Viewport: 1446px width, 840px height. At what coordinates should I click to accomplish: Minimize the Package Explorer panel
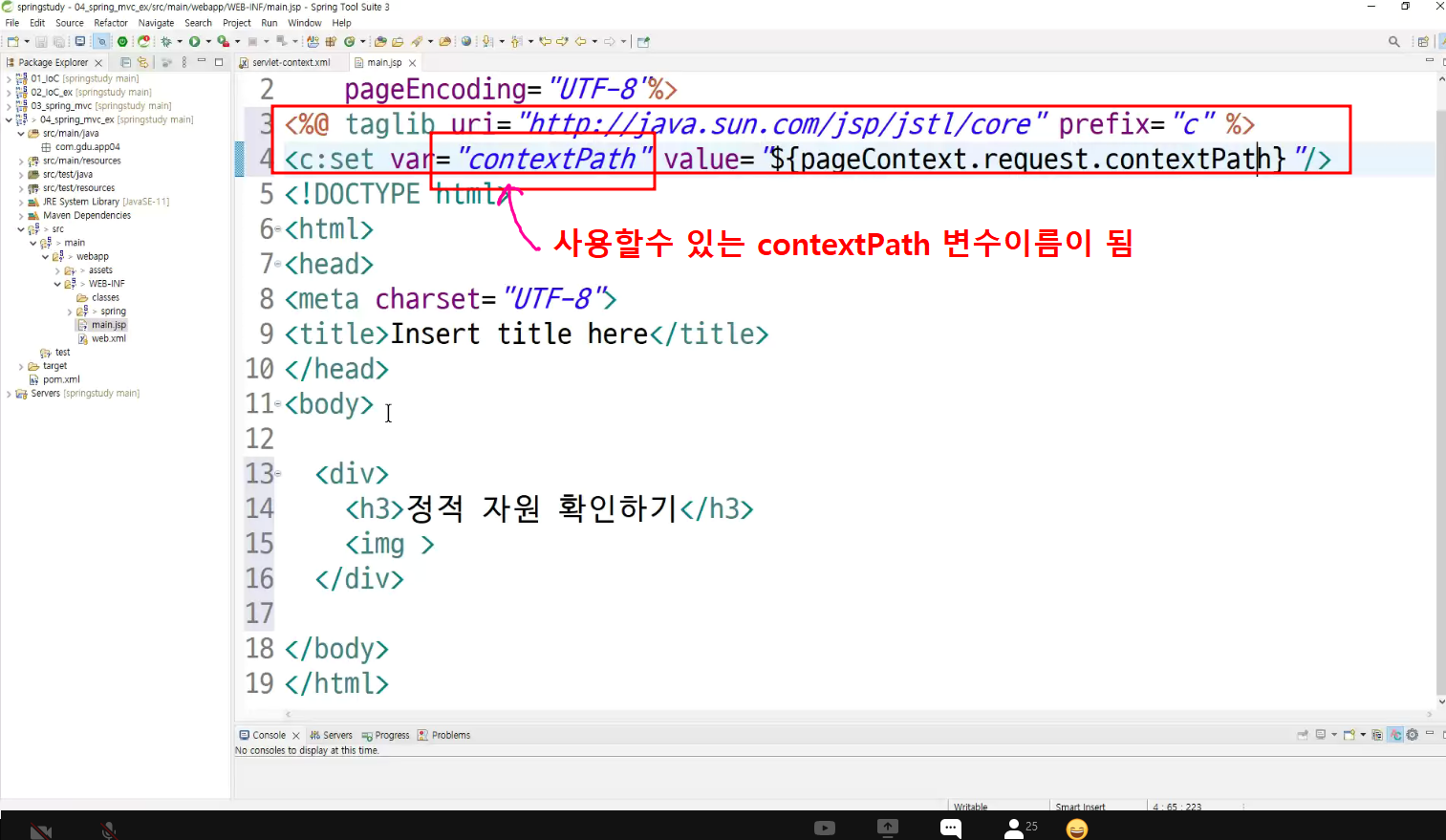[202, 61]
